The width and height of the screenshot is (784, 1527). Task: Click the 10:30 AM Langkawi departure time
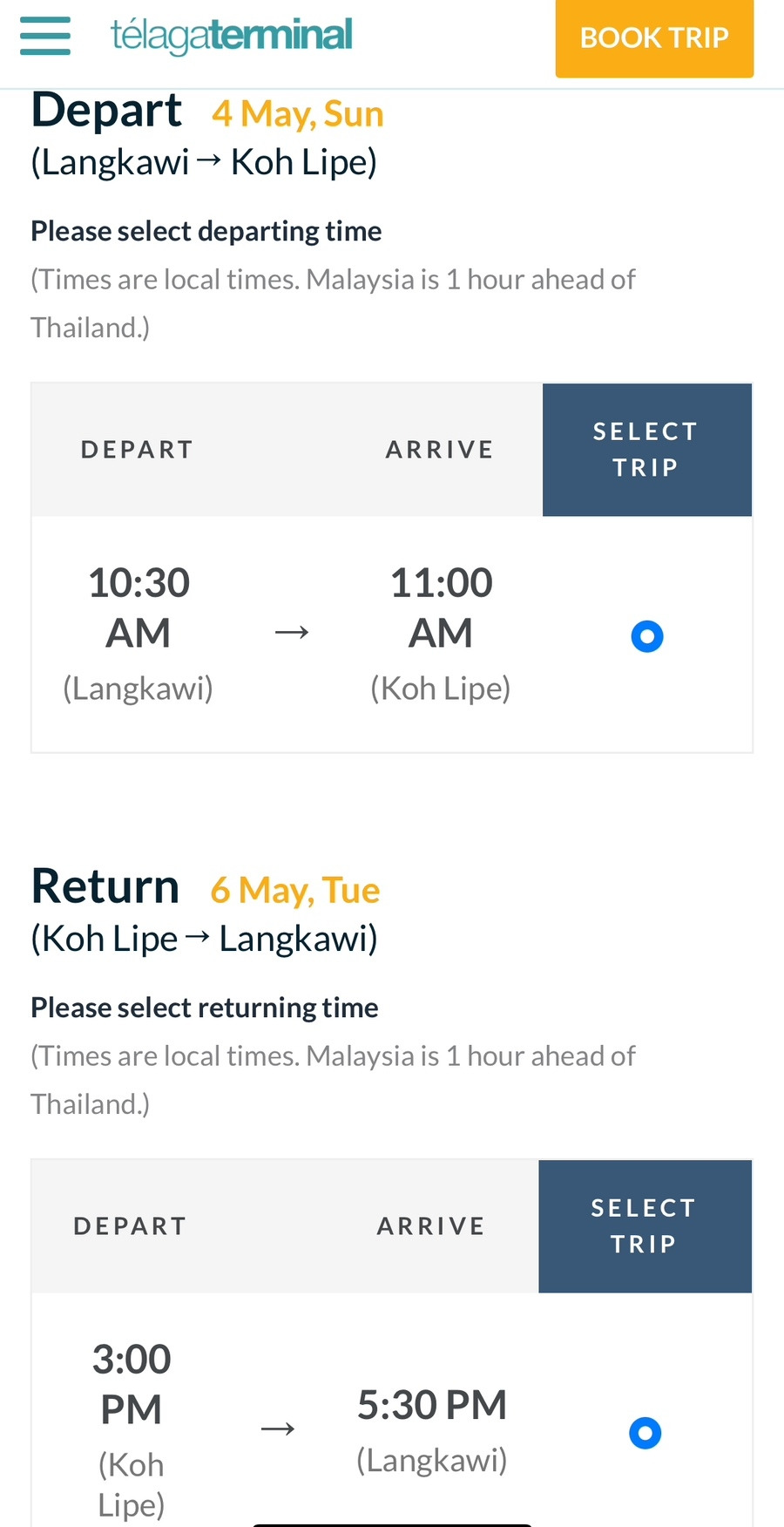139,607
